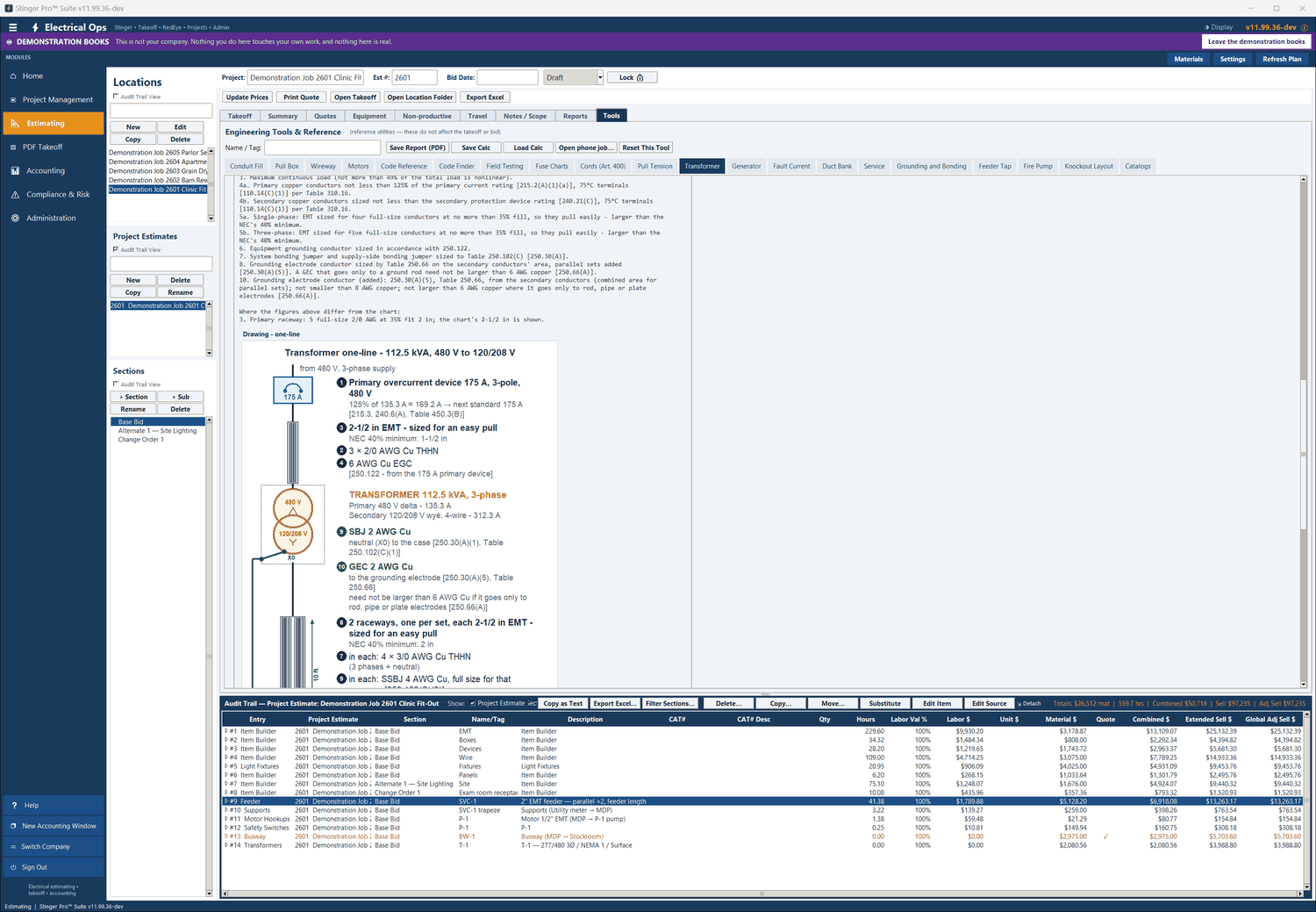Click the lightning bolt Electrical Ops logo
The width and height of the screenshot is (1316, 912).
point(35,27)
